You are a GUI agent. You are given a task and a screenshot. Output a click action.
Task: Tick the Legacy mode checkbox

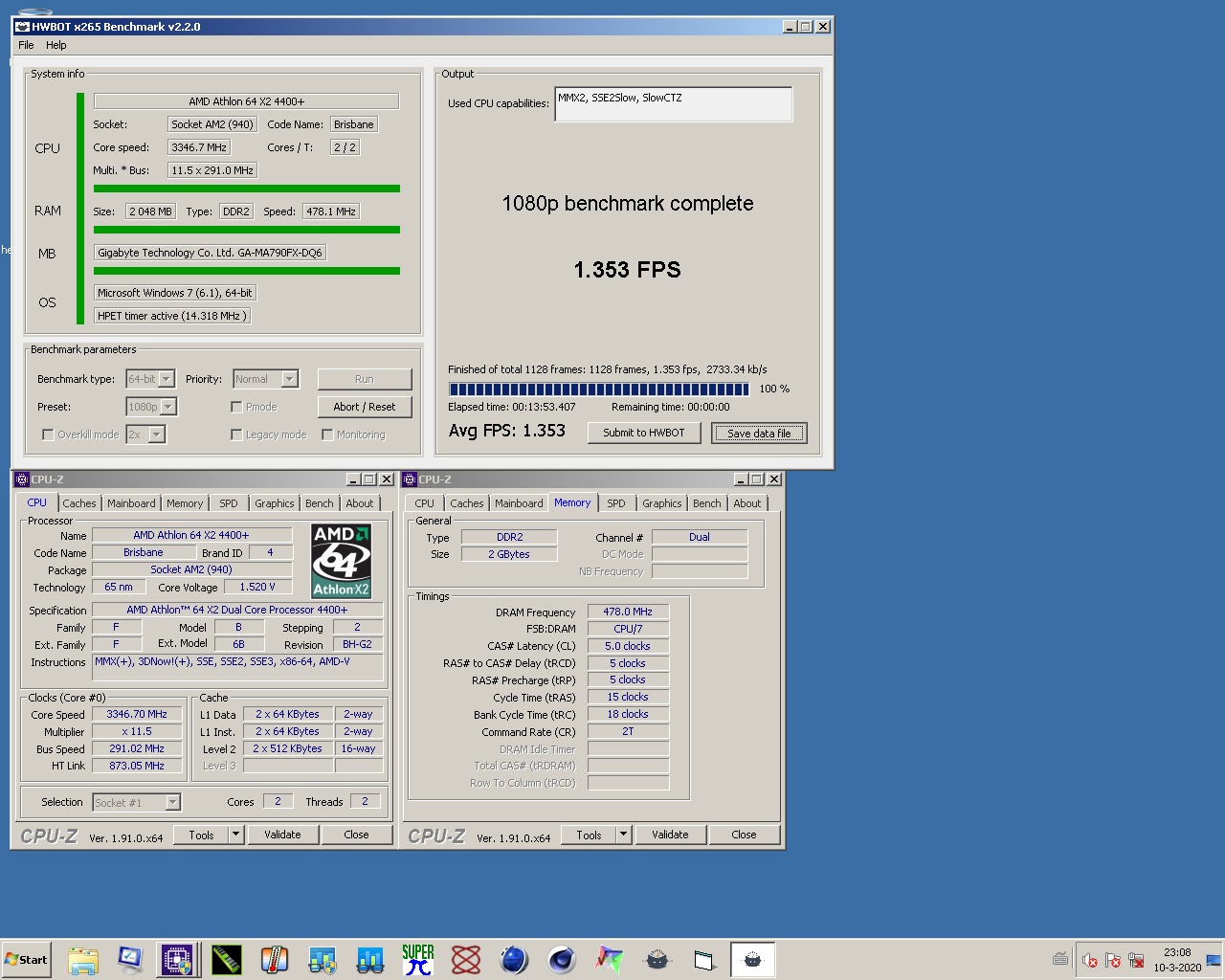click(236, 434)
